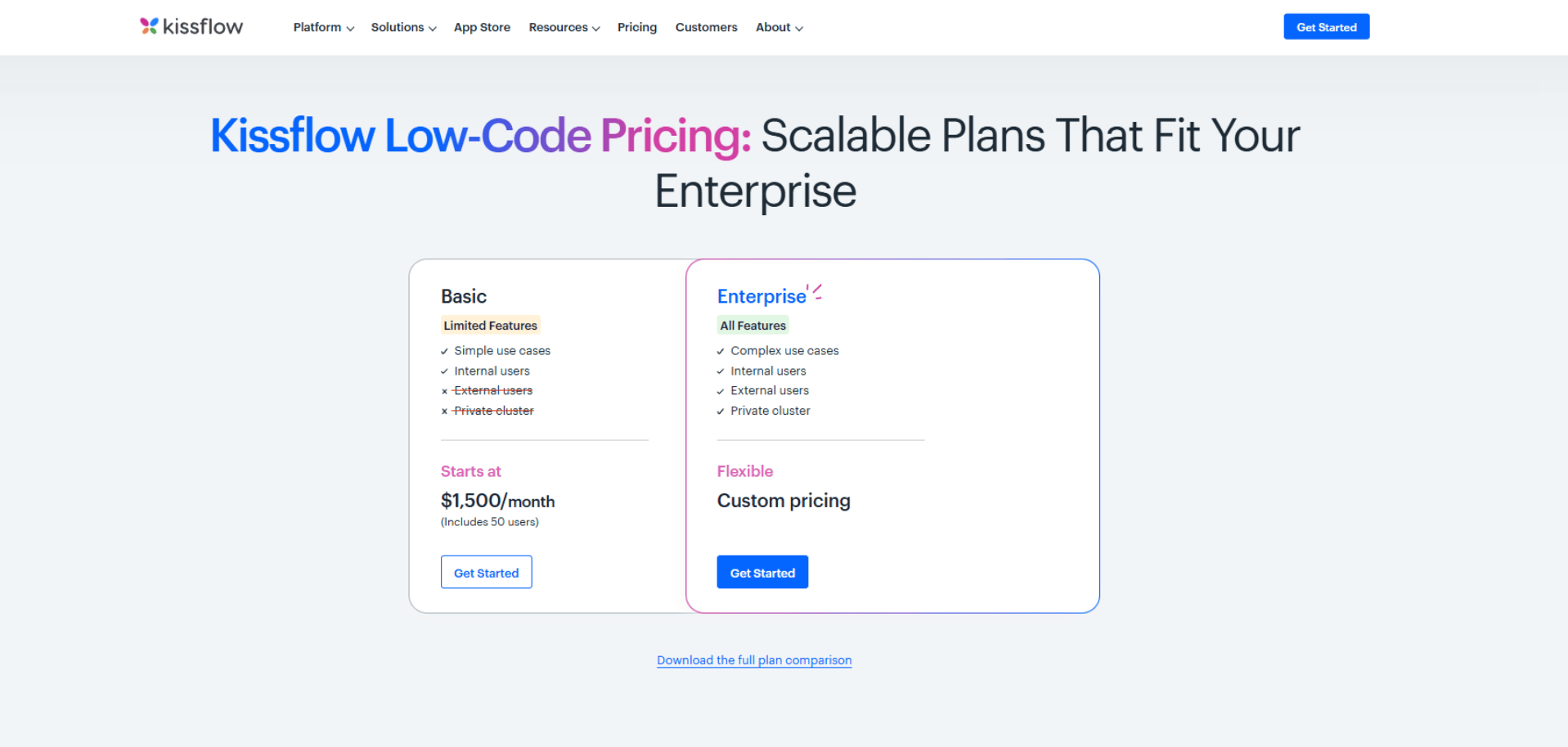Open the About dropdown

point(778,27)
